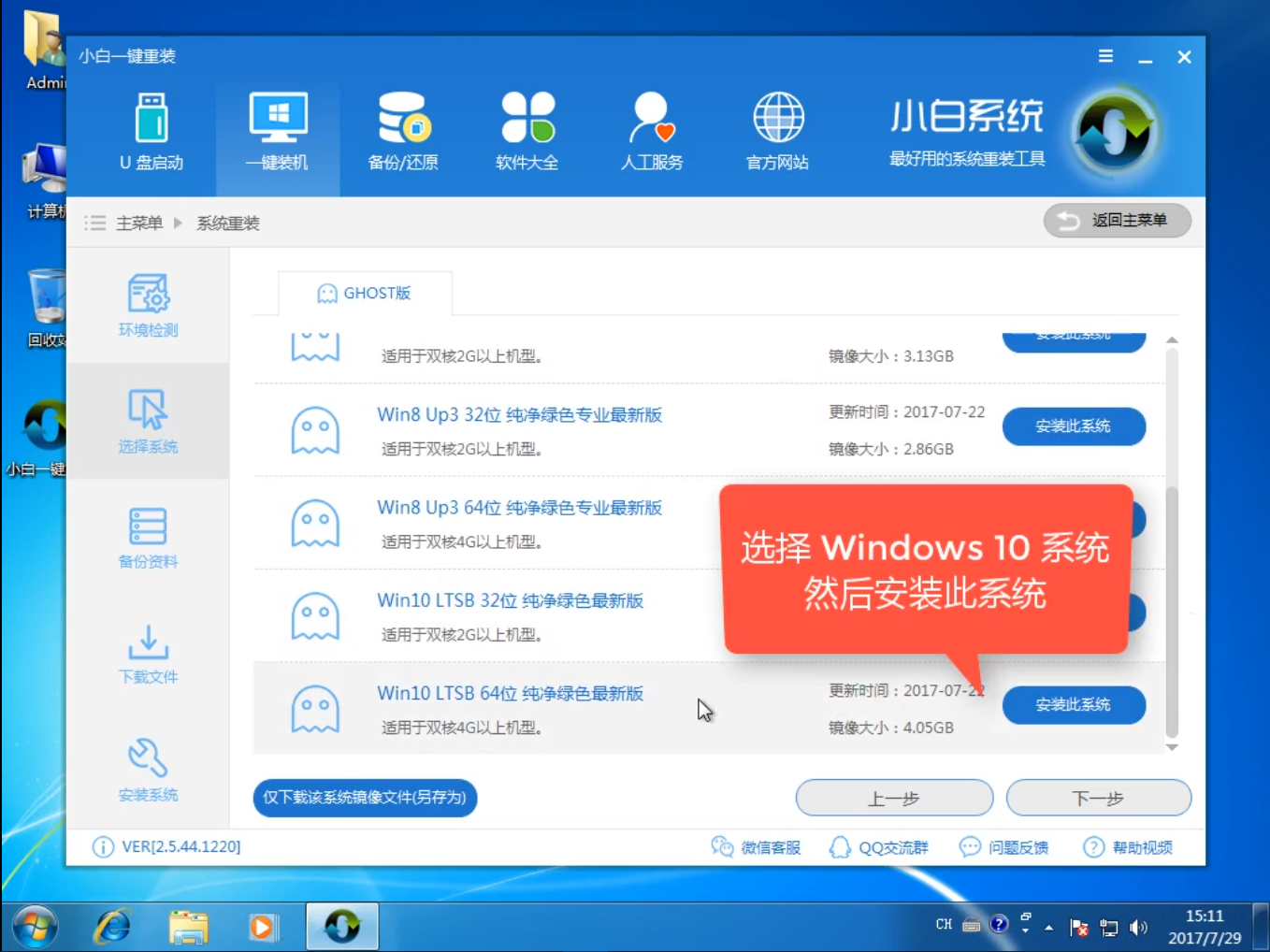
Task: Select 环境检测 sidebar step
Action: [148, 305]
